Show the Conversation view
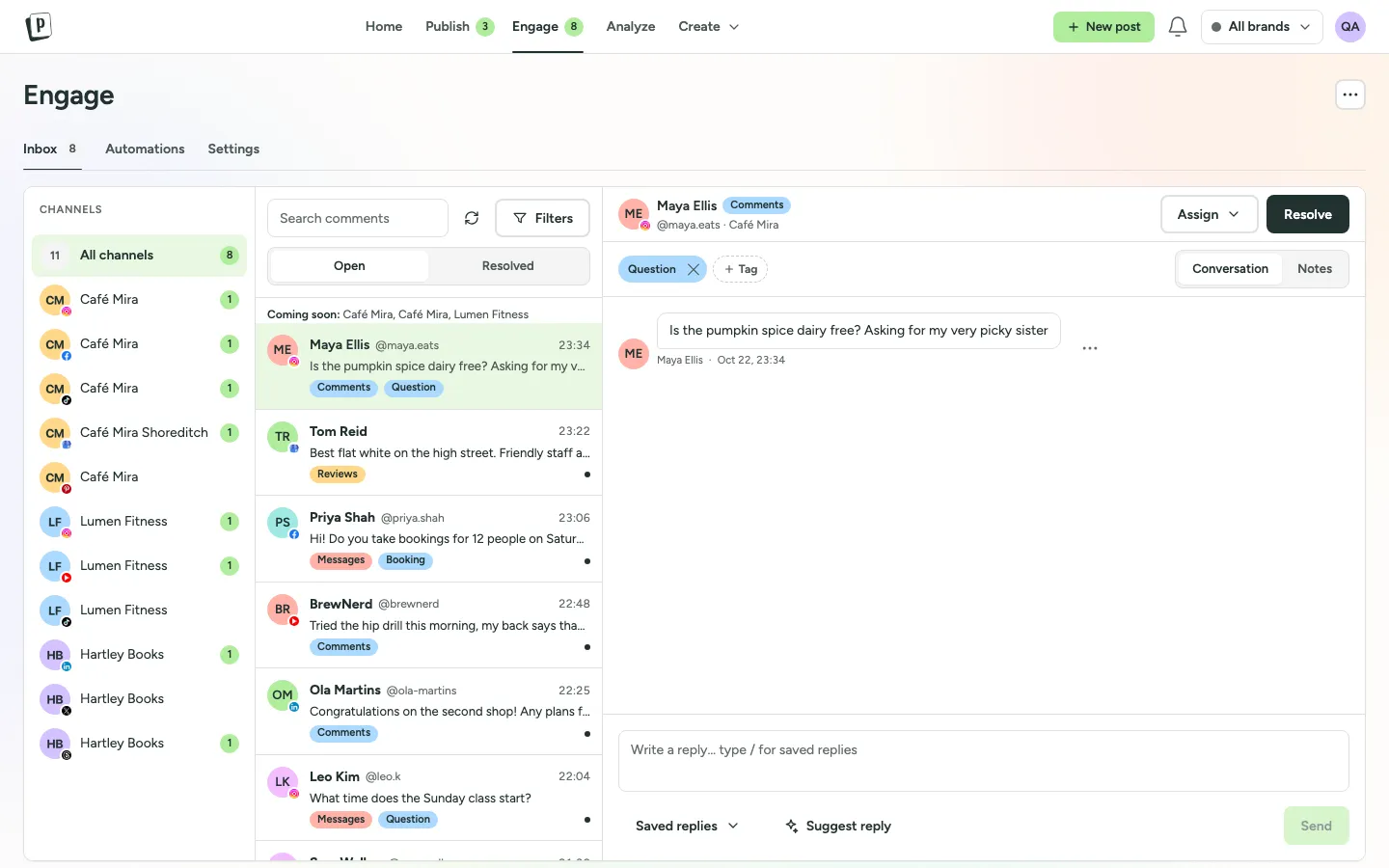 click(1230, 269)
